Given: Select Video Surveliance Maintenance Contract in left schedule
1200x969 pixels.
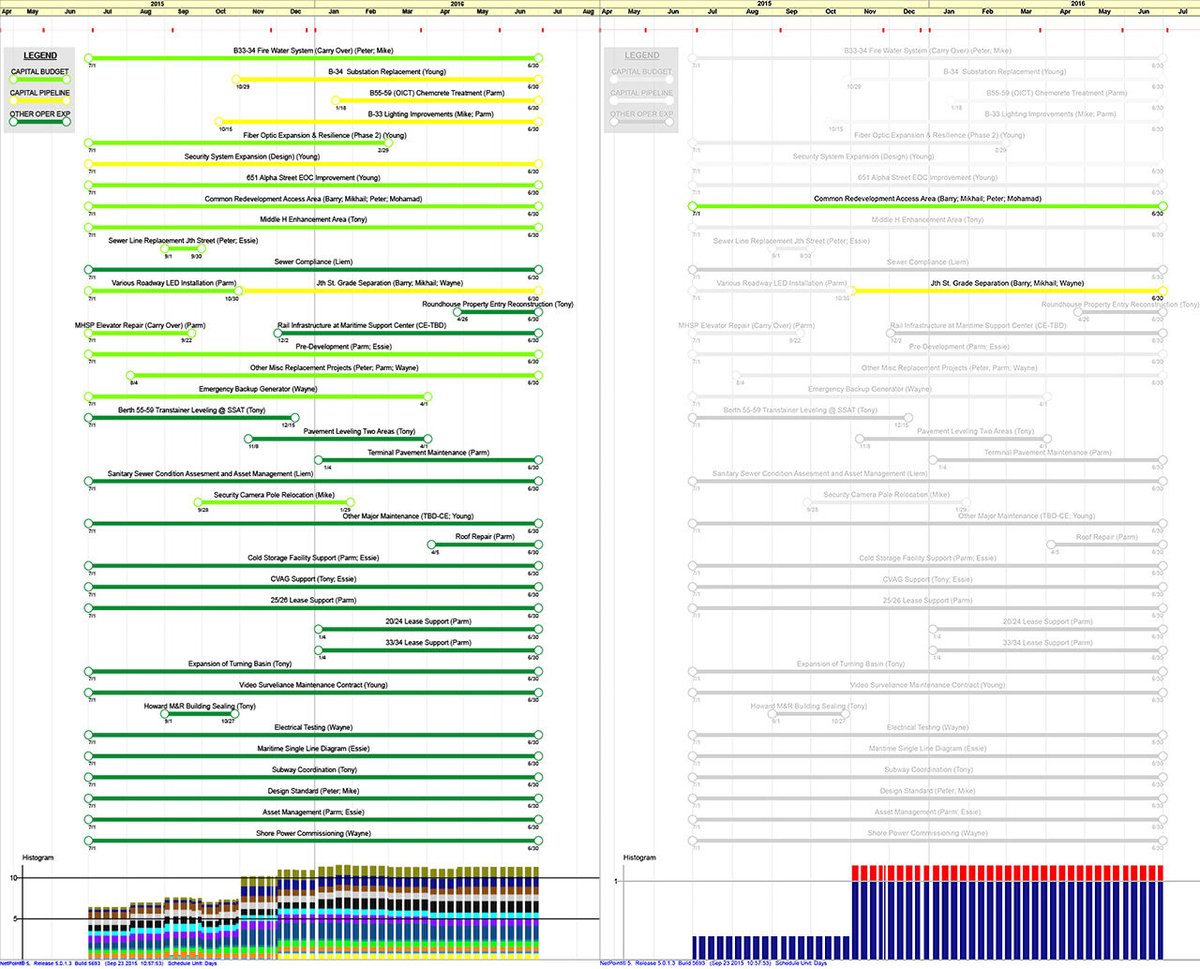Looking at the screenshot, I should [313, 693].
